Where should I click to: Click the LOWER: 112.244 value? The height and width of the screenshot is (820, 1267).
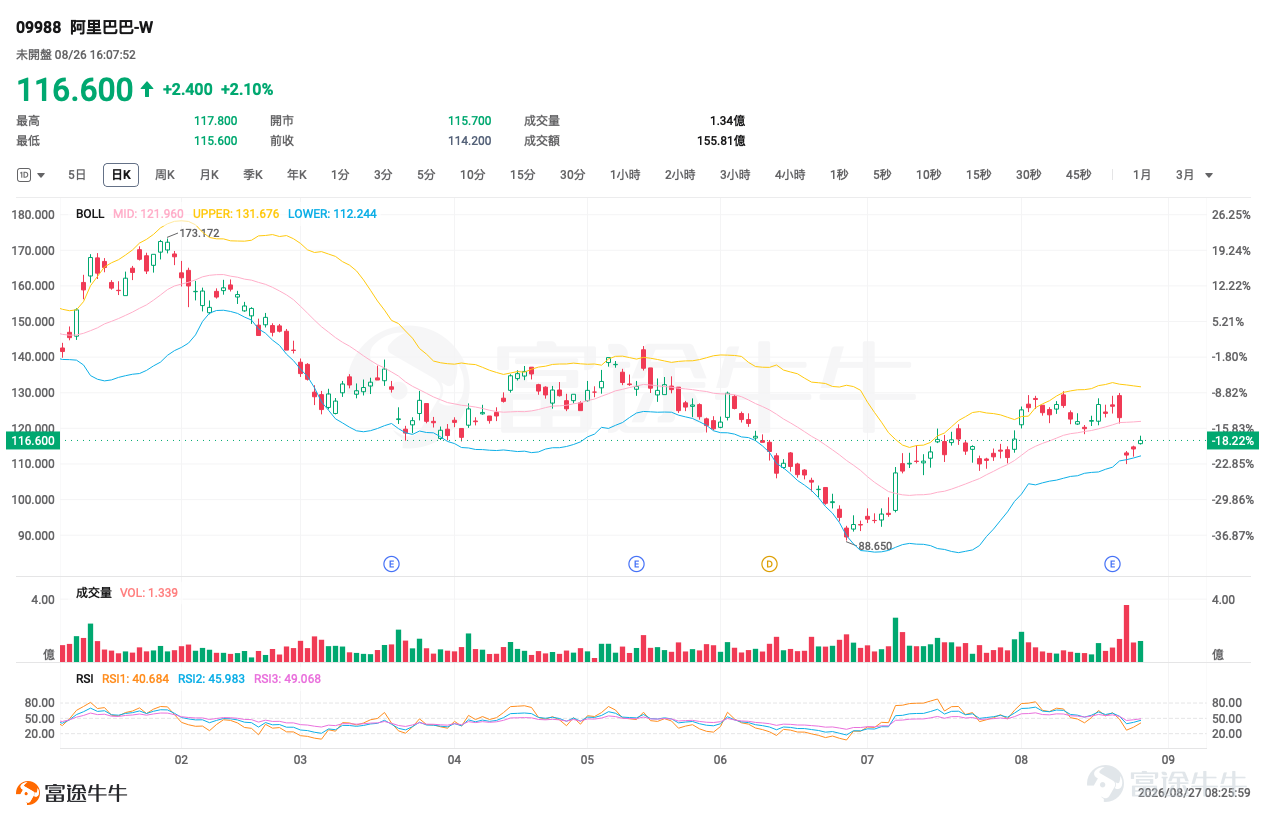tap(332, 214)
